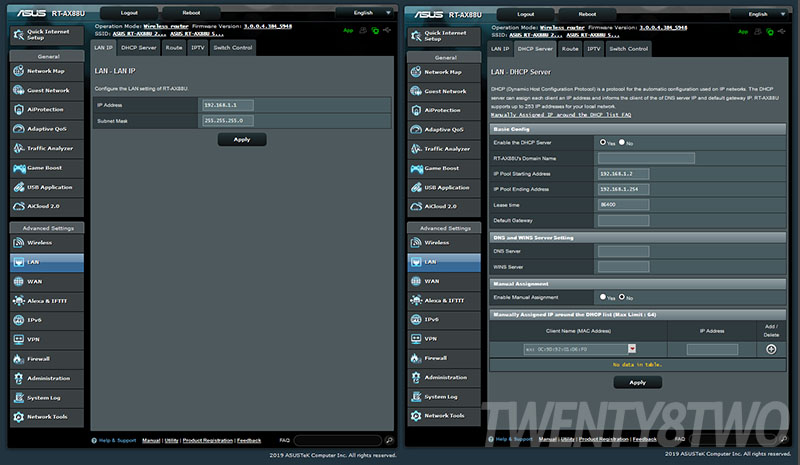Viewport: 800px width, 465px height.
Task: Click the Lease time field
Action: tap(623, 205)
